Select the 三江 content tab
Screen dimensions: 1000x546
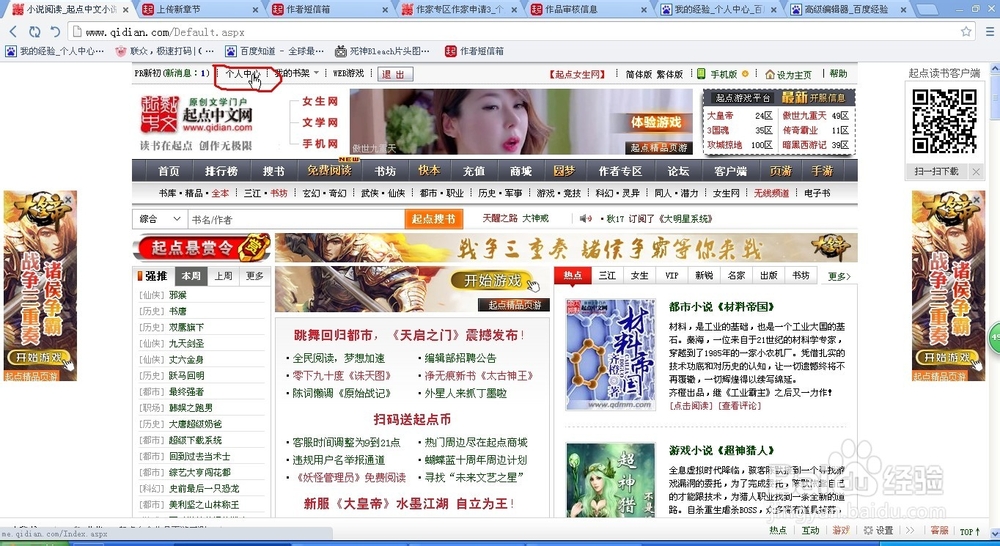point(607,276)
